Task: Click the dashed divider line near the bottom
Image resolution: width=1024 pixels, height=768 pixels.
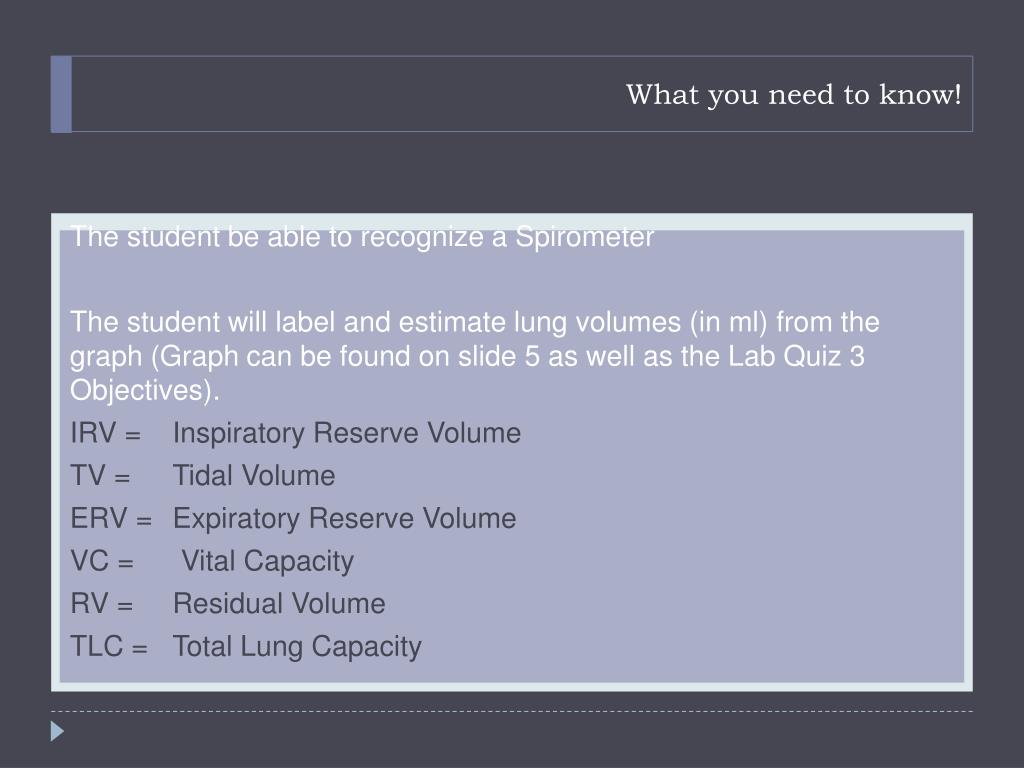Action: pos(512,711)
